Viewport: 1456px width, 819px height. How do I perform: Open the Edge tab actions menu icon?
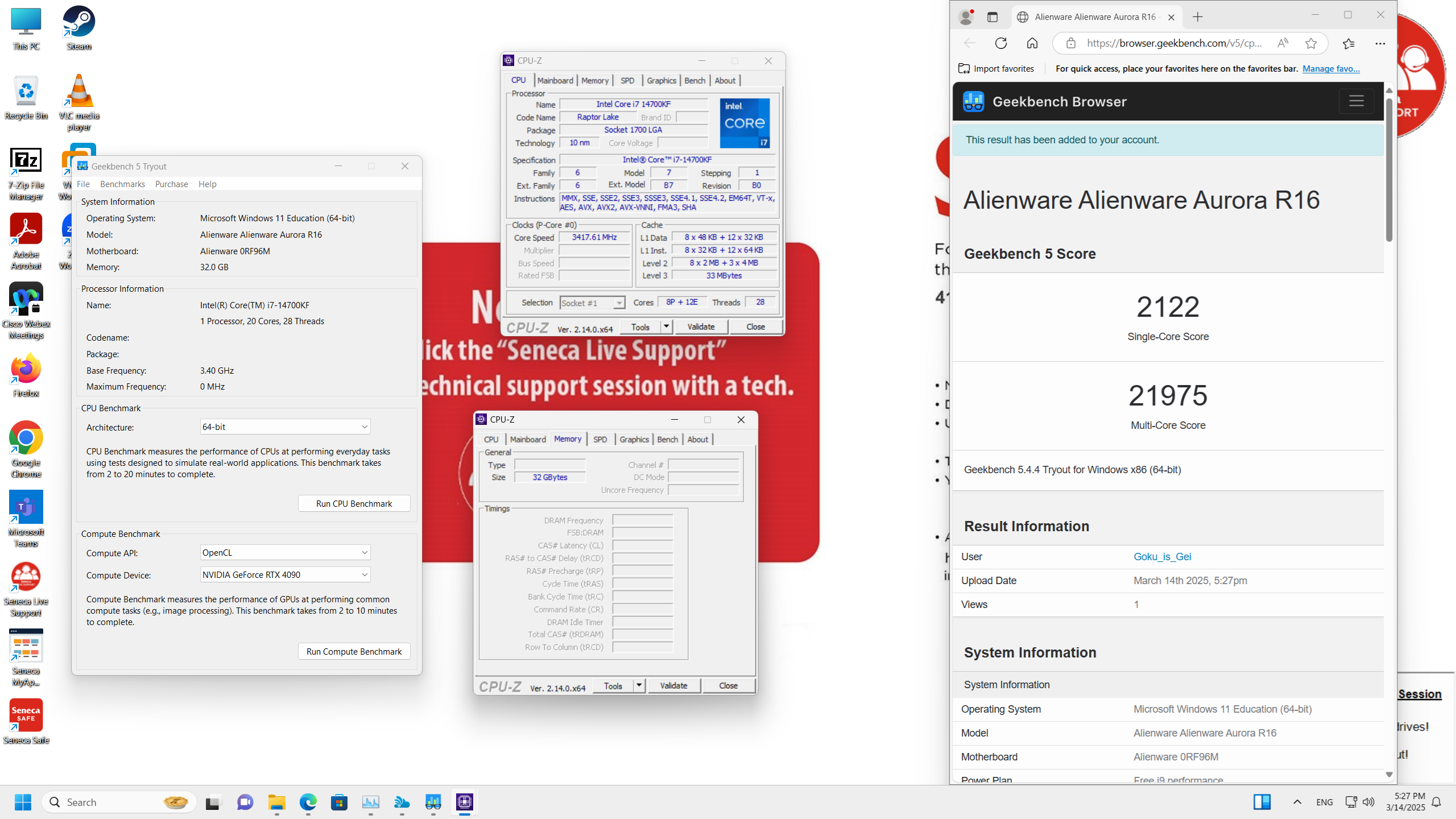coord(992,17)
